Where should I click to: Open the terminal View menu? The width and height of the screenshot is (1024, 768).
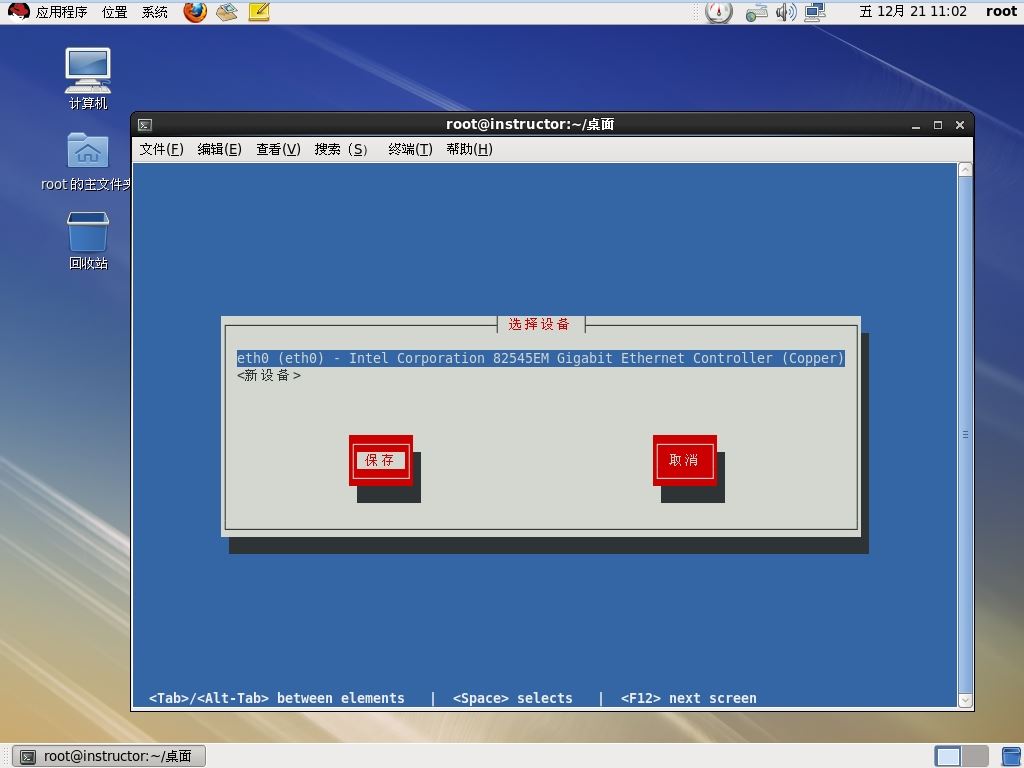(x=278, y=150)
